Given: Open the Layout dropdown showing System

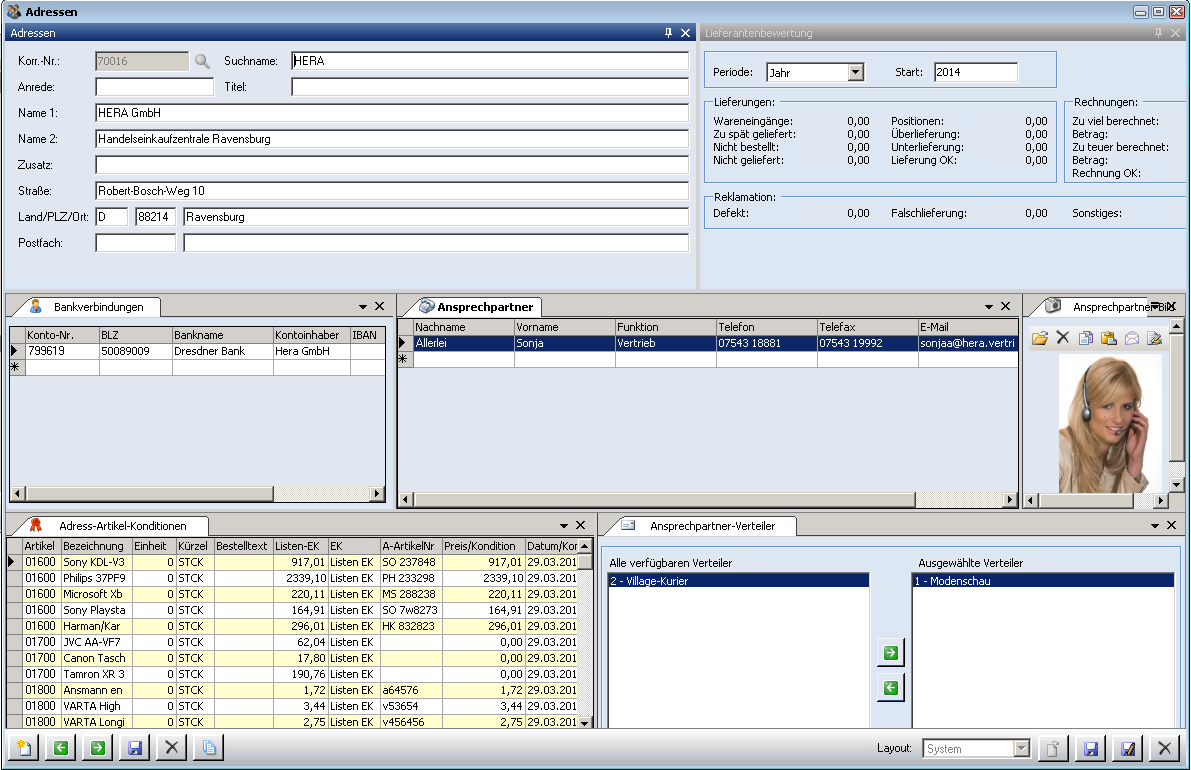Looking at the screenshot, I should coord(1021,748).
